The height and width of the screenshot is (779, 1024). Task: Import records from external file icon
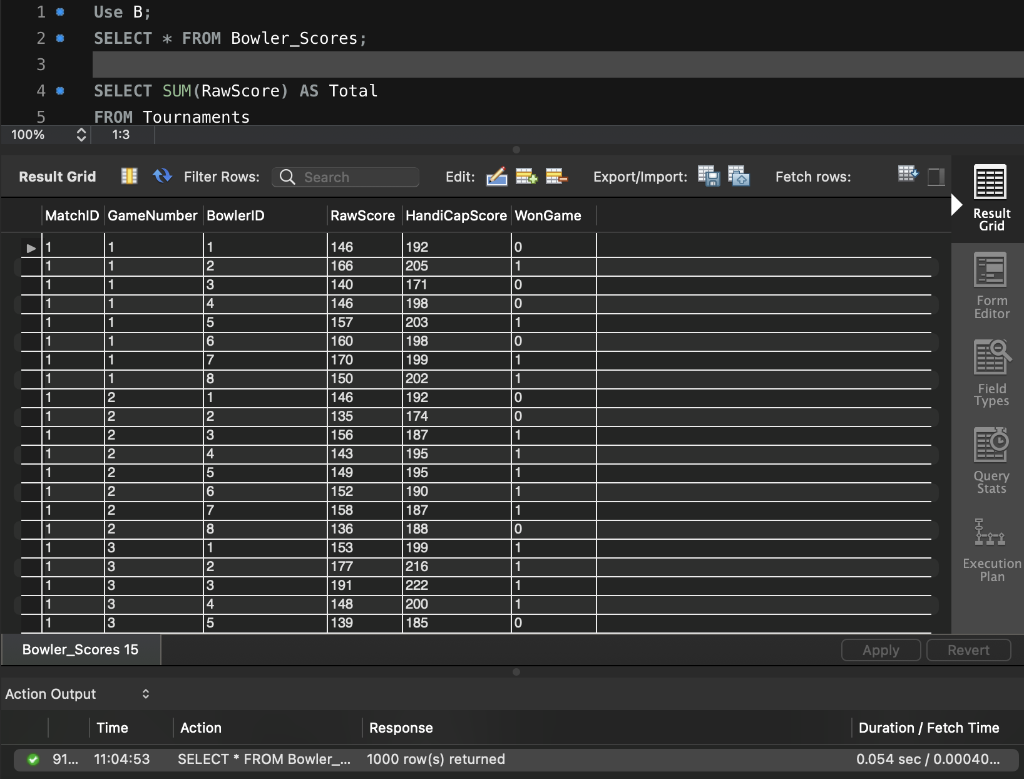coord(739,177)
